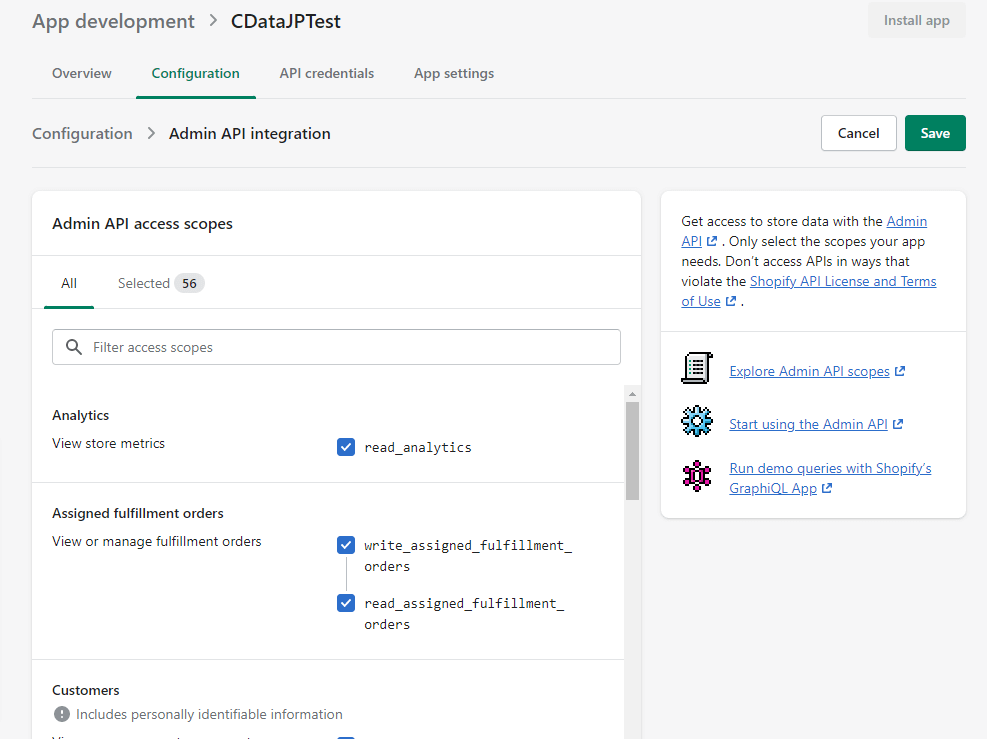
Task: Click the scroll document icon beside Explore scopes
Action: [697, 369]
